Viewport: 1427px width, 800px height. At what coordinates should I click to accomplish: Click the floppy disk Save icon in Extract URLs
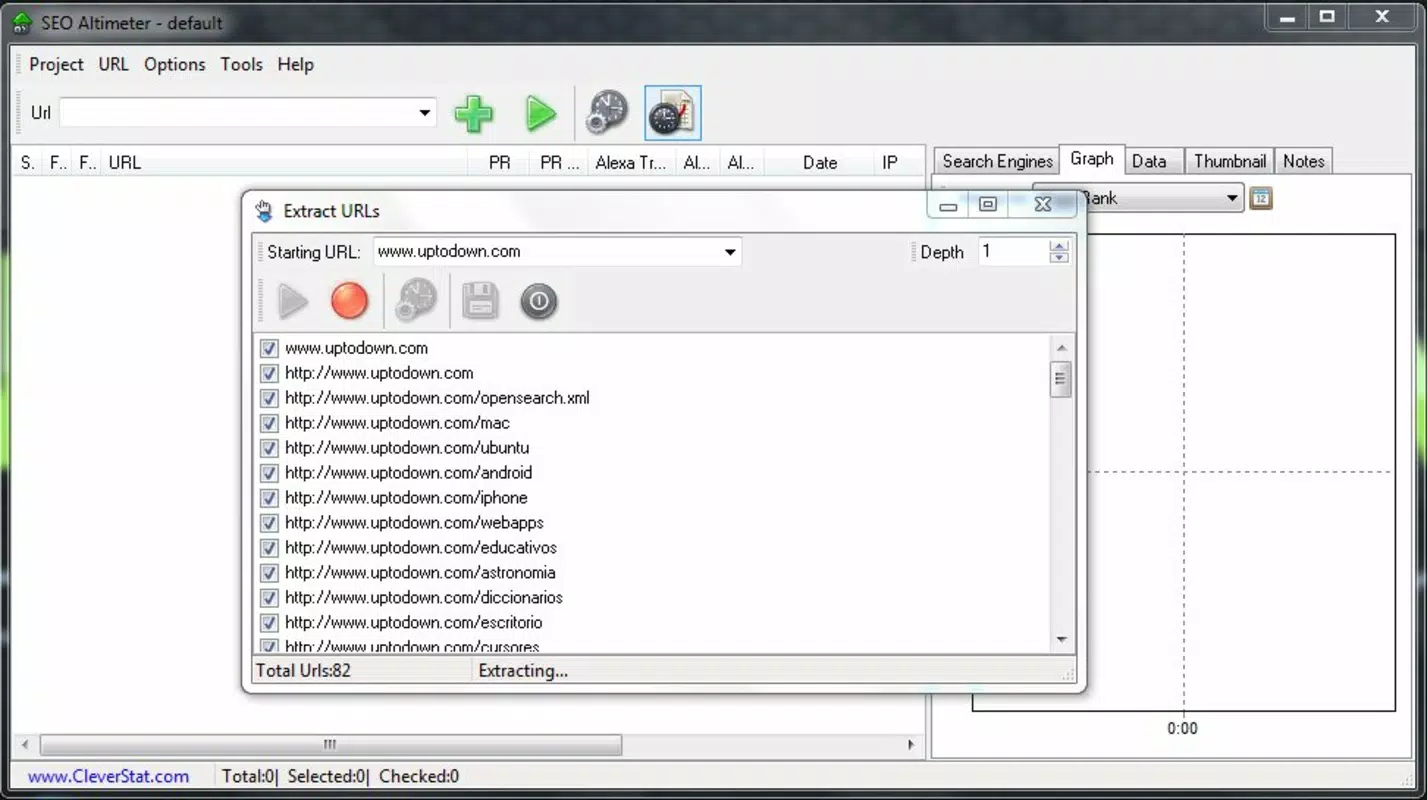tap(480, 301)
